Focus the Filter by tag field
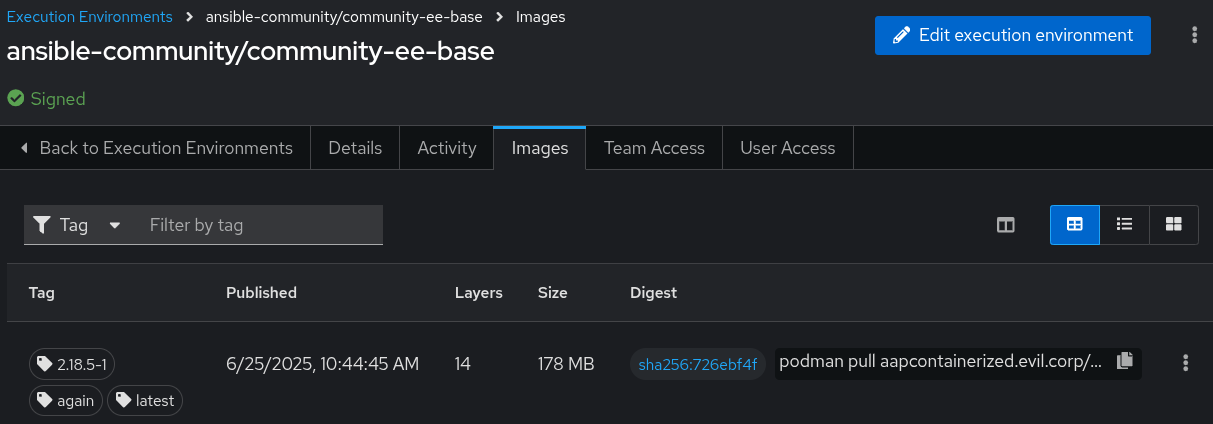The width and height of the screenshot is (1213, 424). [x=260, y=225]
